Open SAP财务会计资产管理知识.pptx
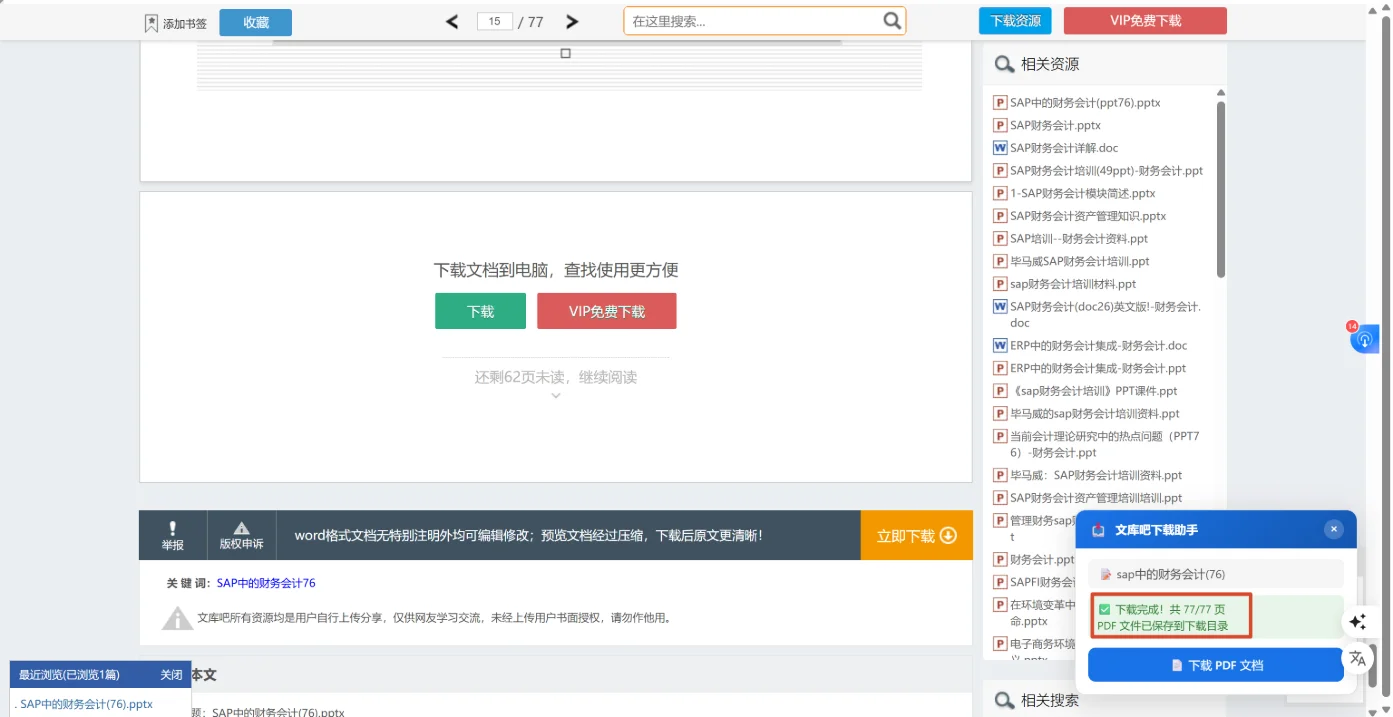 click(x=1088, y=216)
